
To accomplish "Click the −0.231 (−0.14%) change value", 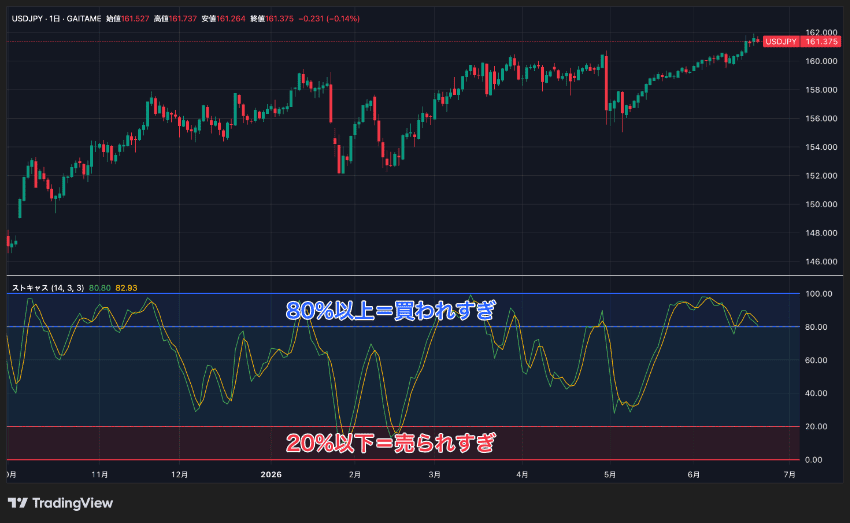I will tap(329, 18).
